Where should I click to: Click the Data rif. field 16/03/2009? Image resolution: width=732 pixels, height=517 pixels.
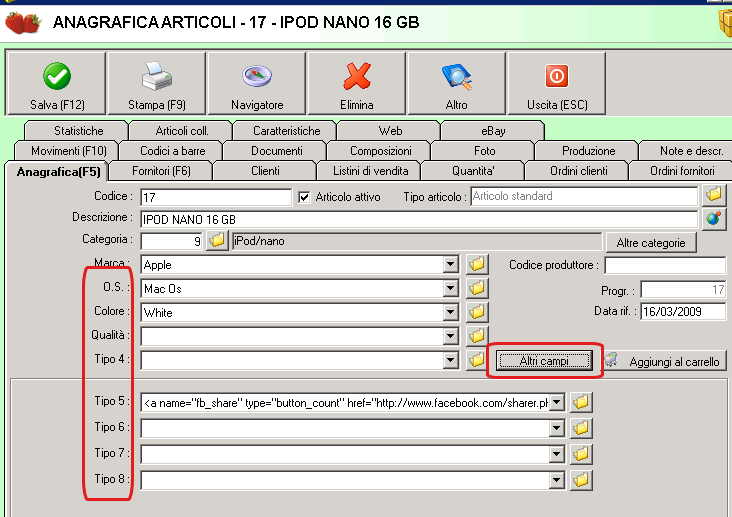683,312
